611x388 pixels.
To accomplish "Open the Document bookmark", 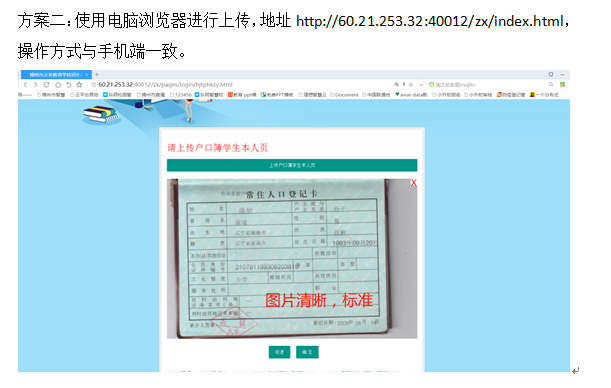I will point(344,95).
